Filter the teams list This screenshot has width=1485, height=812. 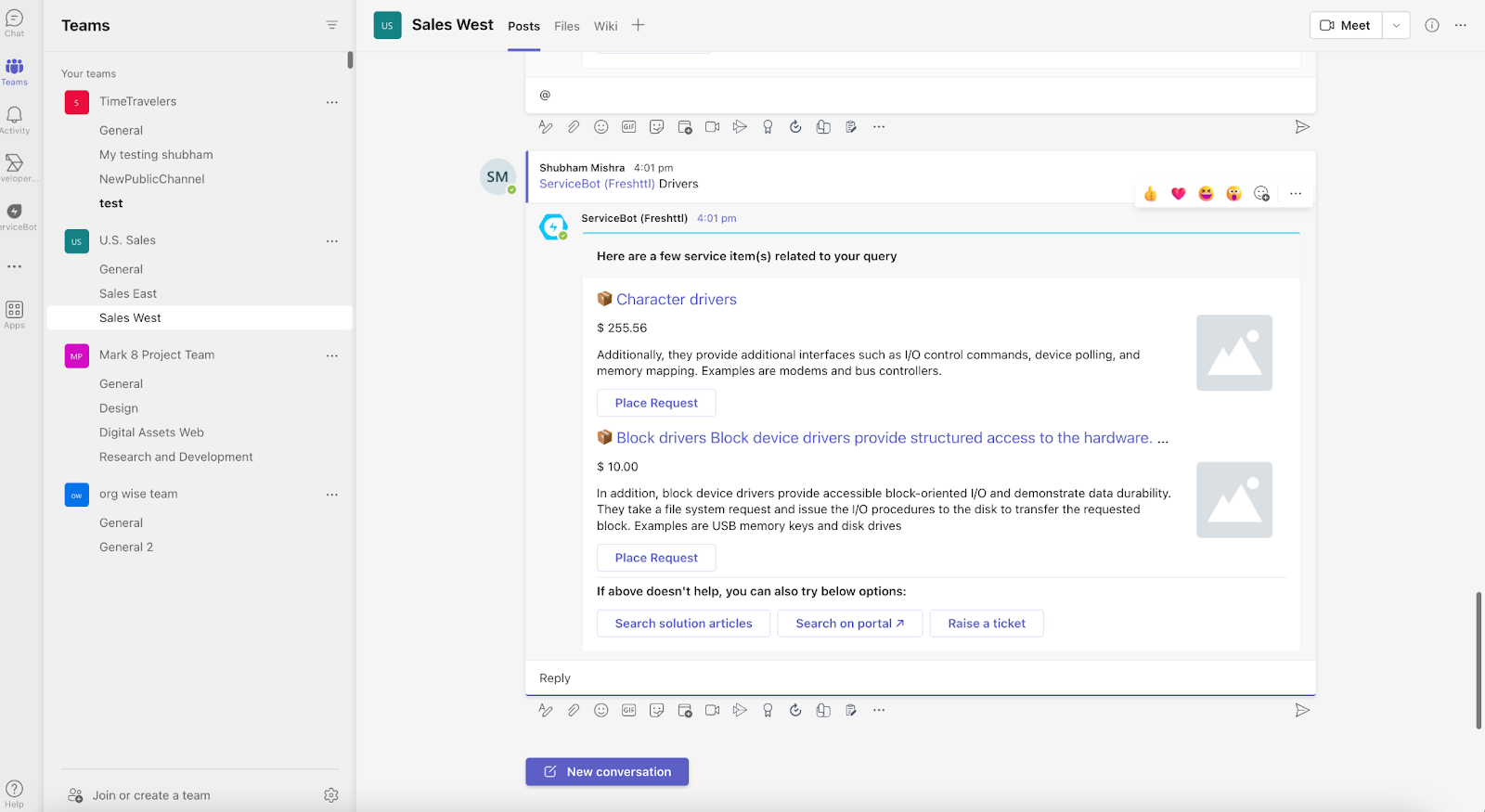(x=331, y=25)
